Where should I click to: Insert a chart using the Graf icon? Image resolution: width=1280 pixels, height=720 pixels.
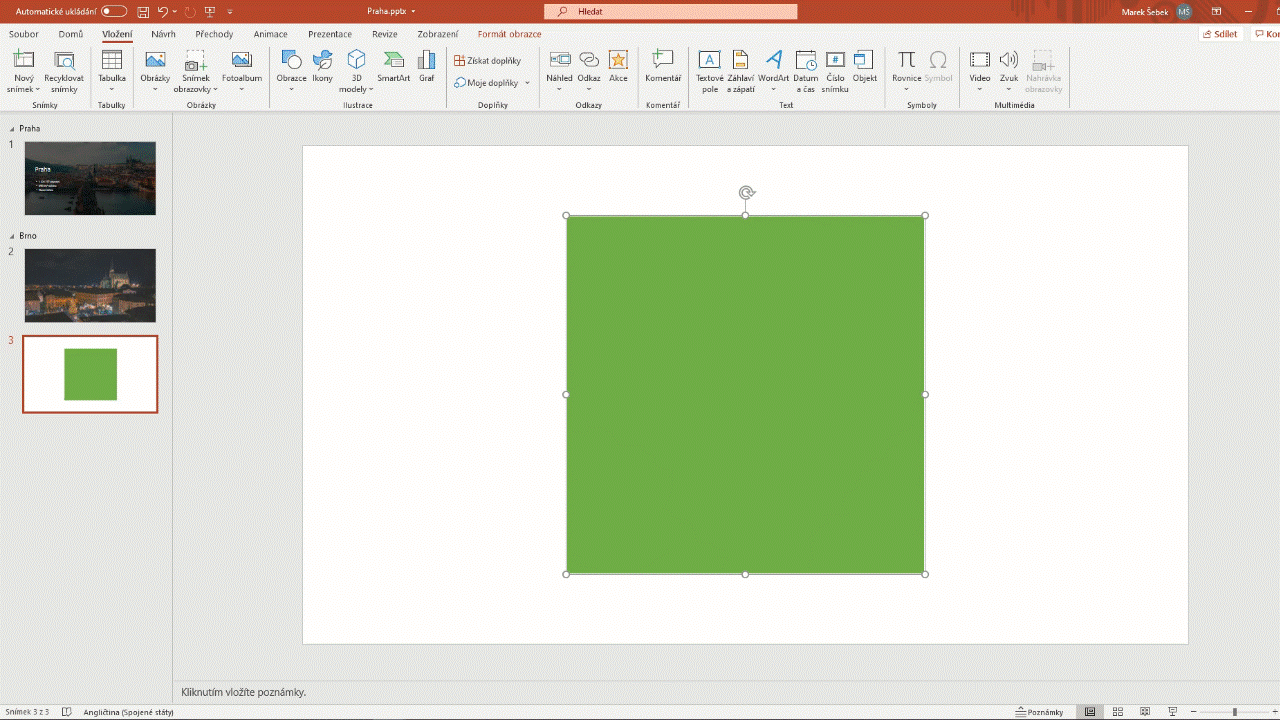tap(426, 70)
